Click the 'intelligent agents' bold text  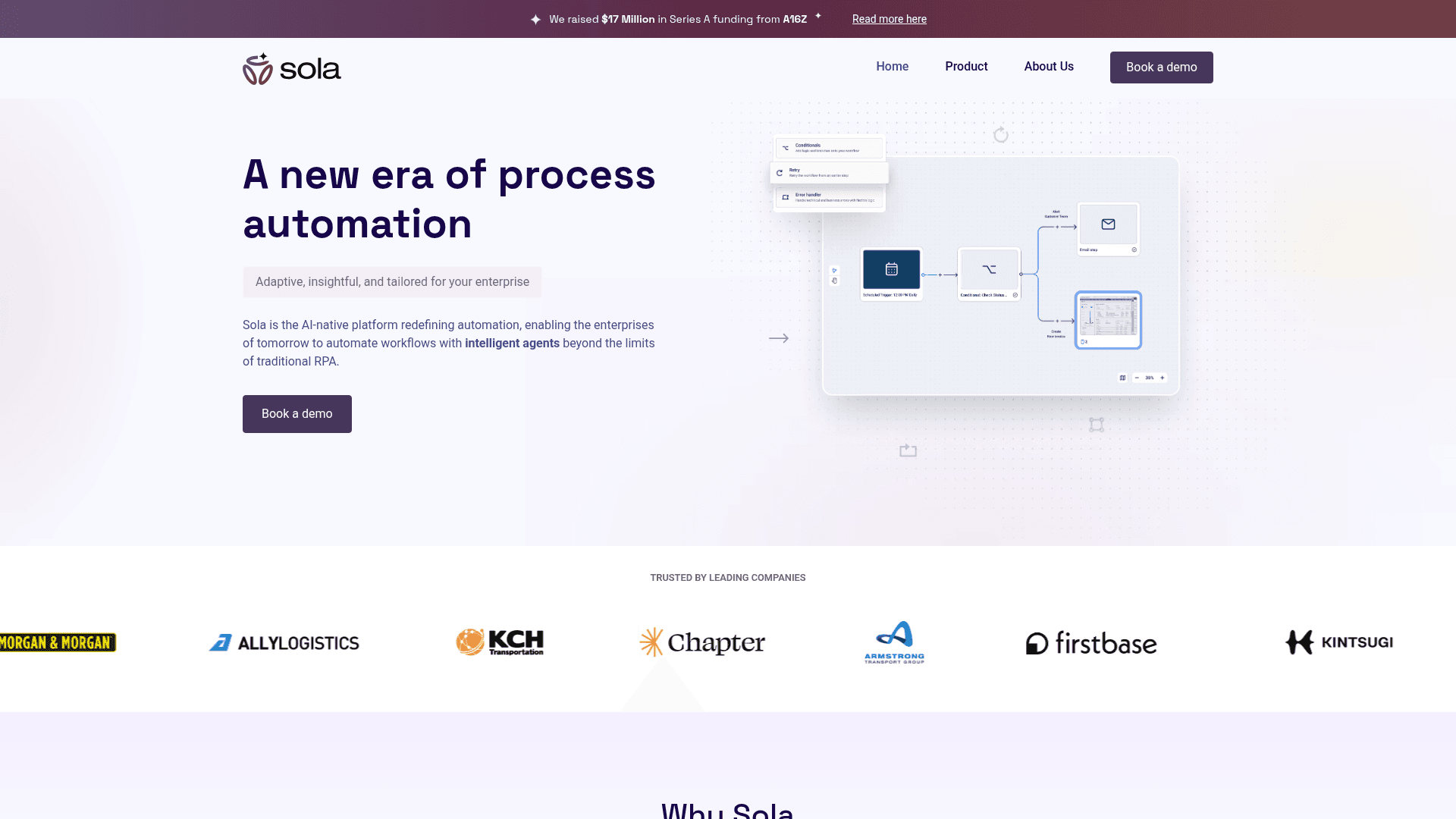coord(512,343)
